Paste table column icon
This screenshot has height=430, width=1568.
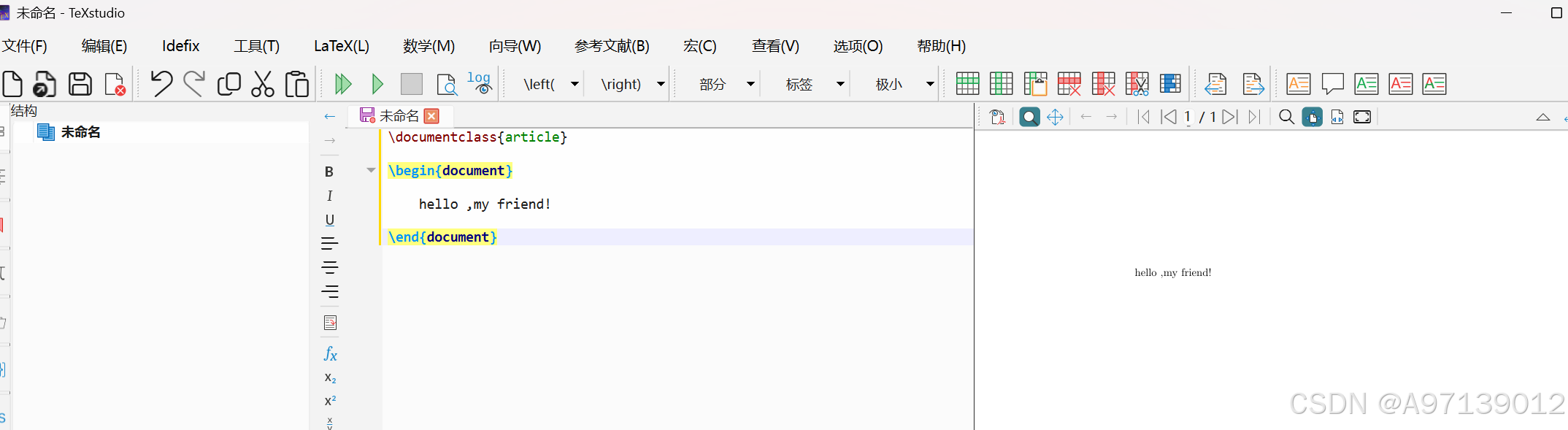(x=1035, y=84)
